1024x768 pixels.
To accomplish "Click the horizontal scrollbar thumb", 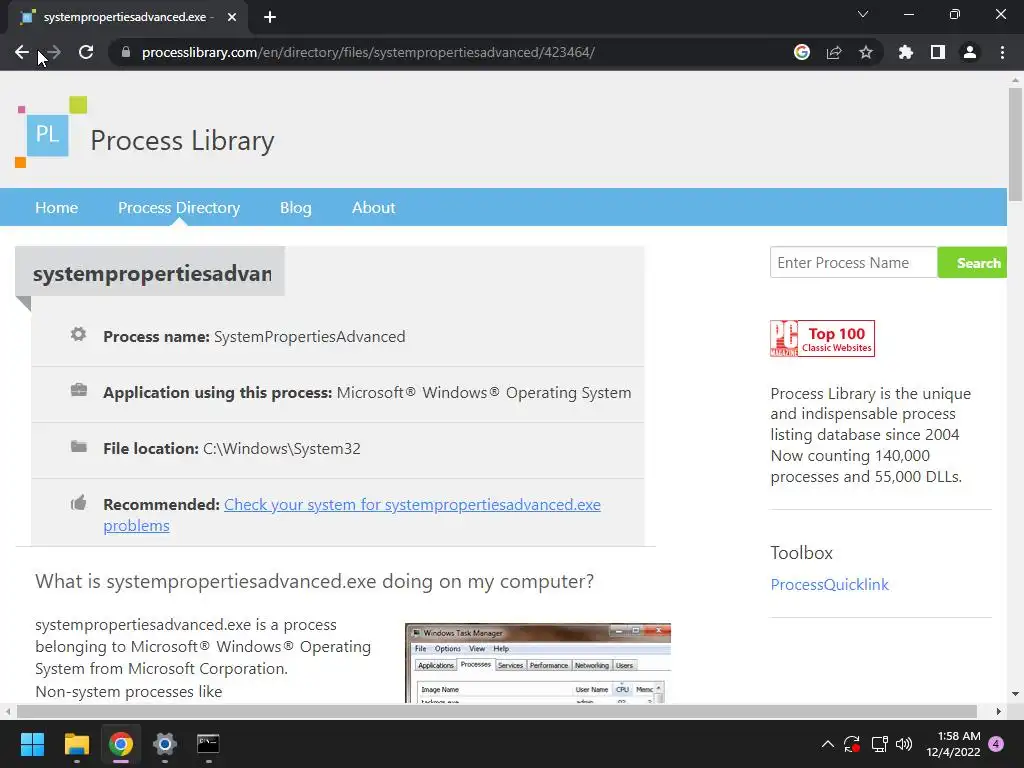I will (496, 711).
